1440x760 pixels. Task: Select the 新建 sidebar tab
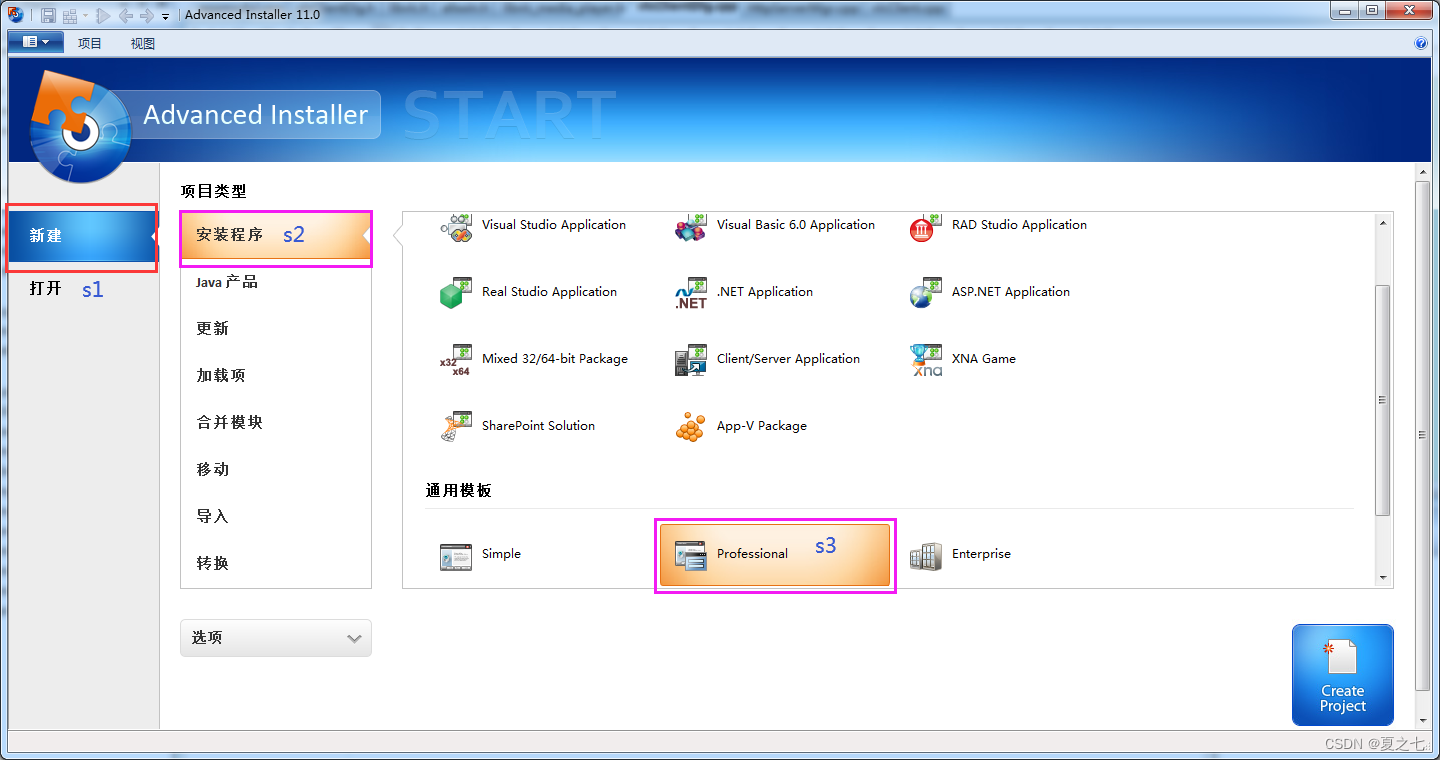coord(82,236)
